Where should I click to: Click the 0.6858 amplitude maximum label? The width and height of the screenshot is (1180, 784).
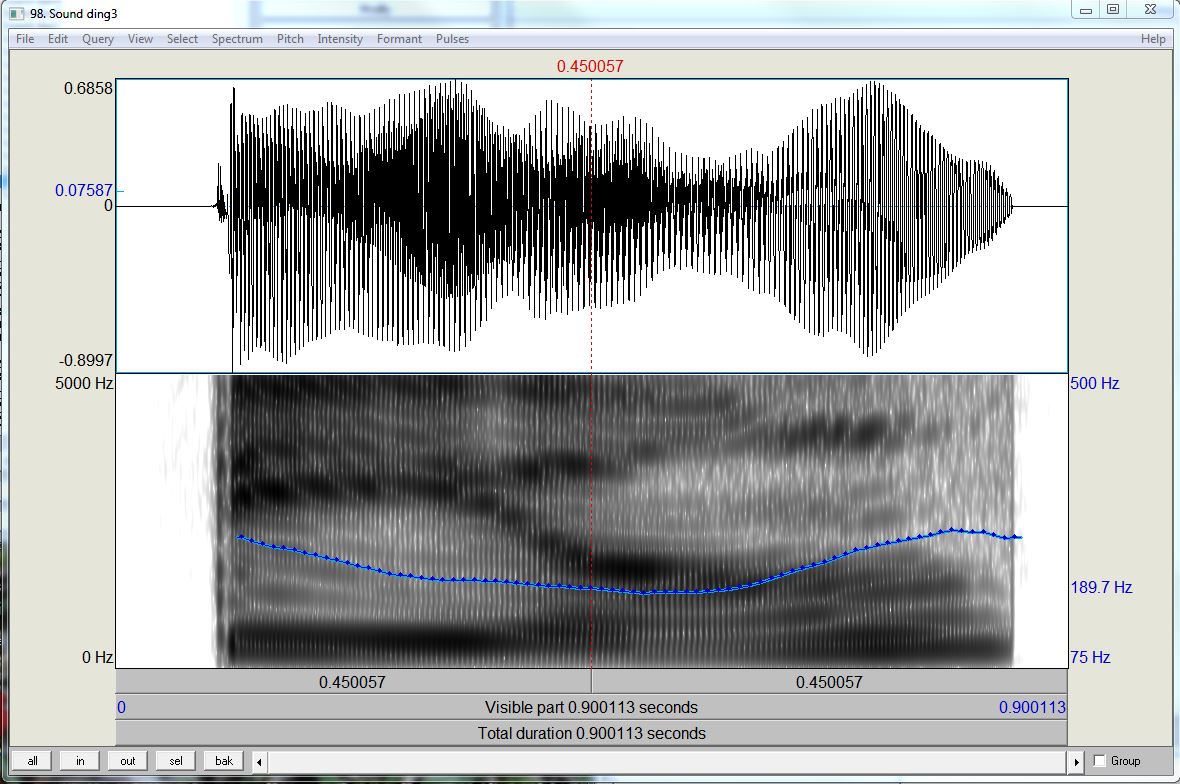click(x=88, y=88)
